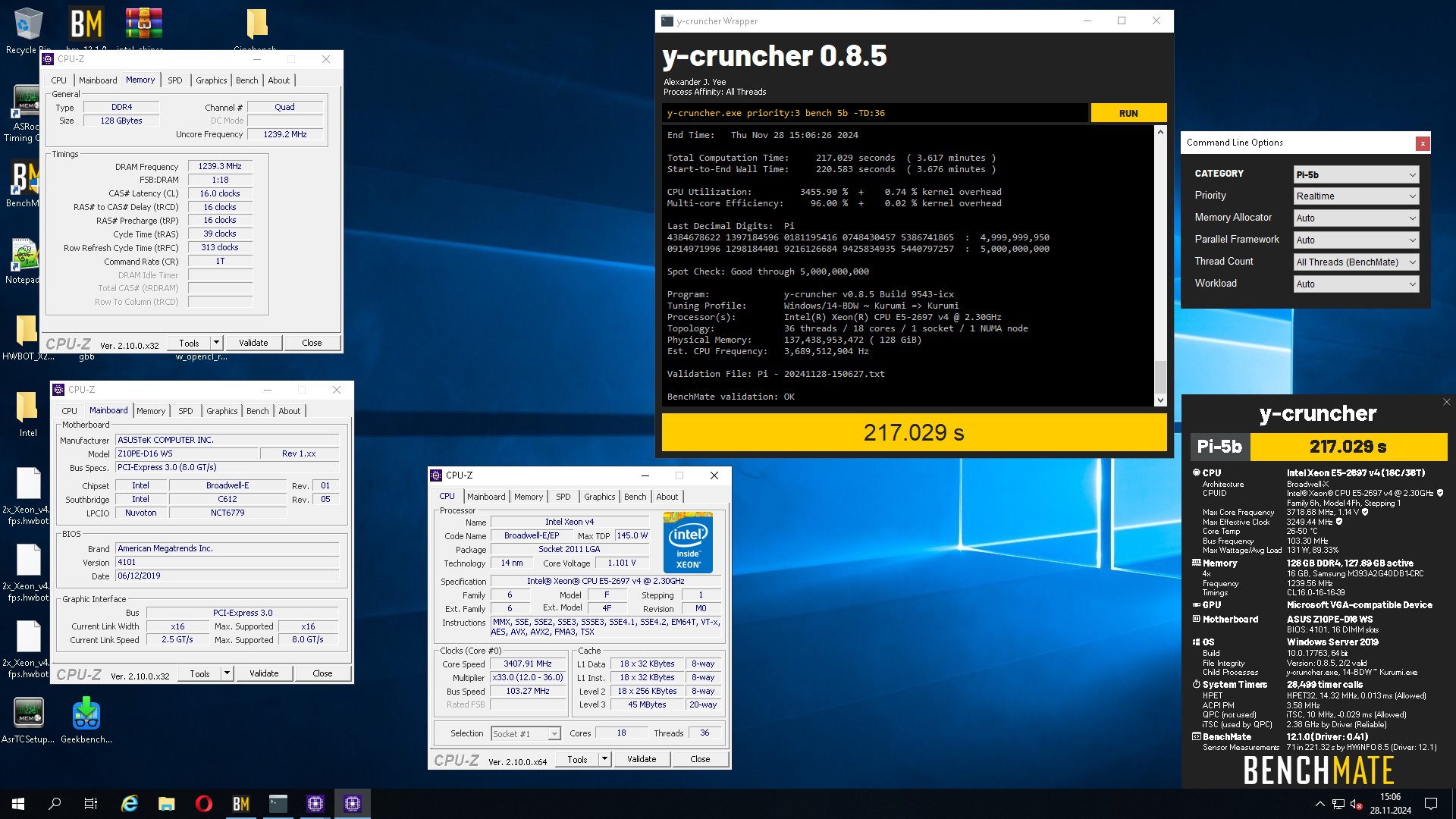Open the Parallel Framework dropdown

pos(1356,240)
